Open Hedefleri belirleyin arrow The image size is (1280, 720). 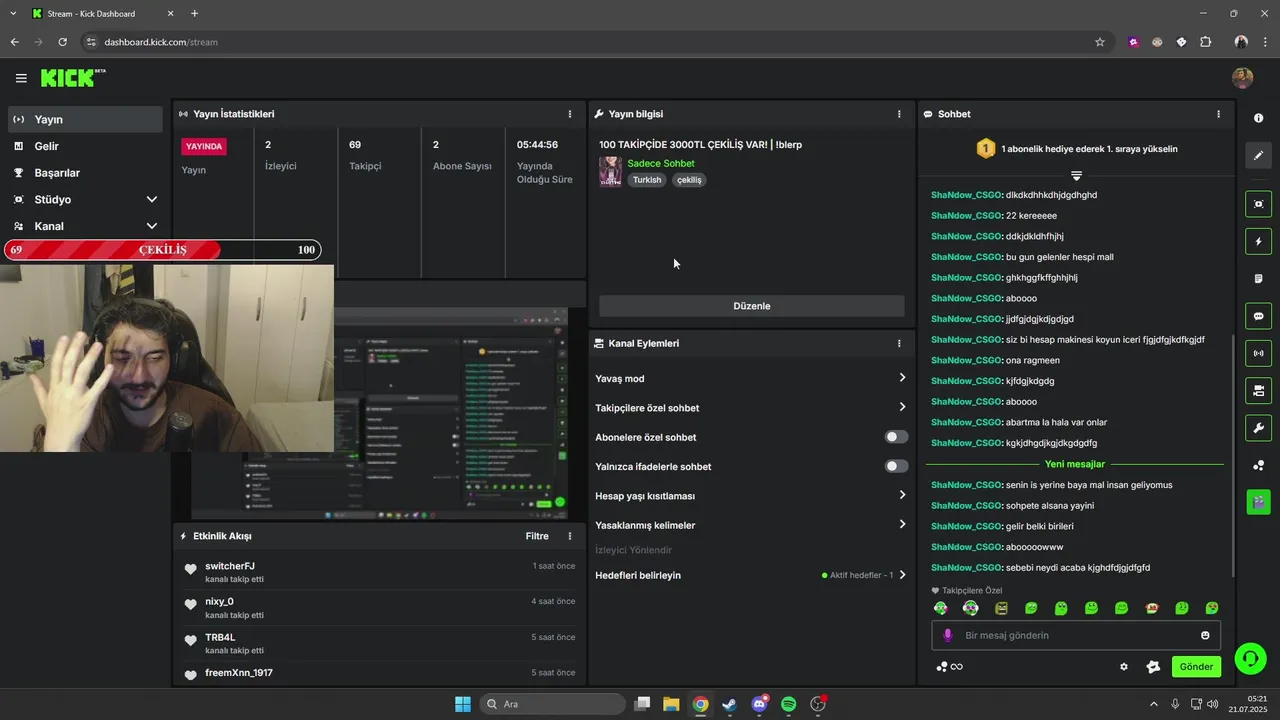[902, 575]
